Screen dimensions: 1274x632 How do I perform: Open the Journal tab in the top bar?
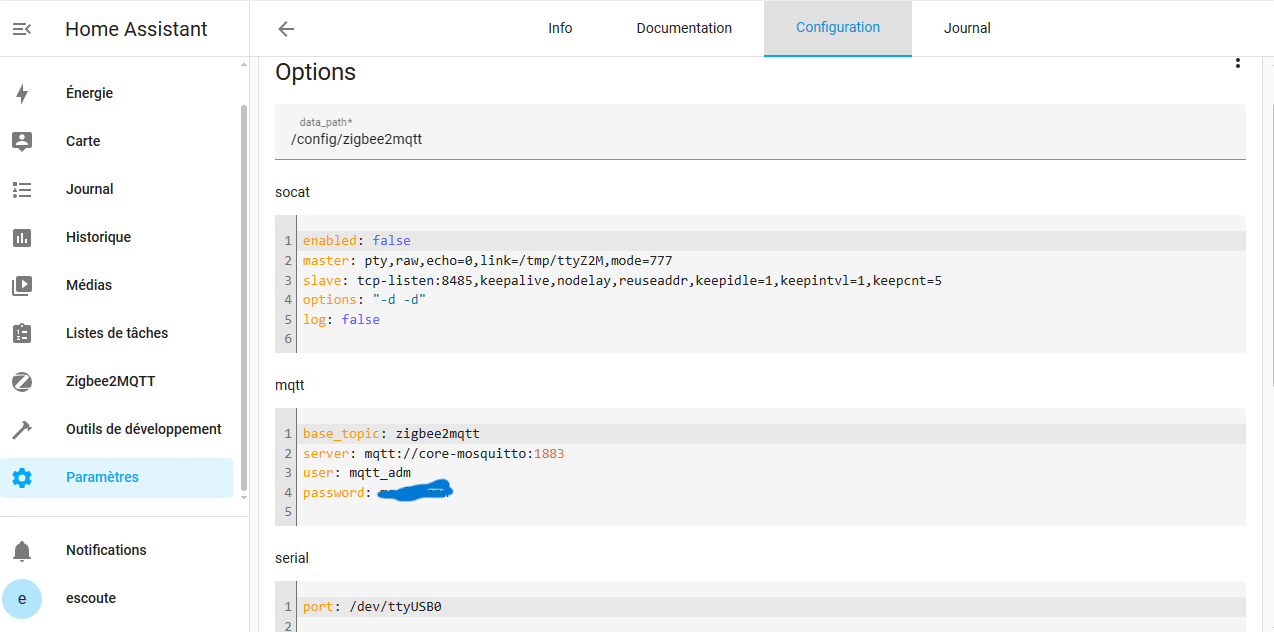(967, 28)
